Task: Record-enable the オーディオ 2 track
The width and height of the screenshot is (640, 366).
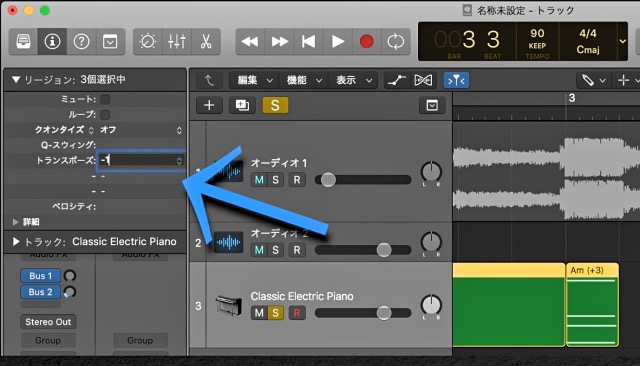Action: (x=297, y=250)
